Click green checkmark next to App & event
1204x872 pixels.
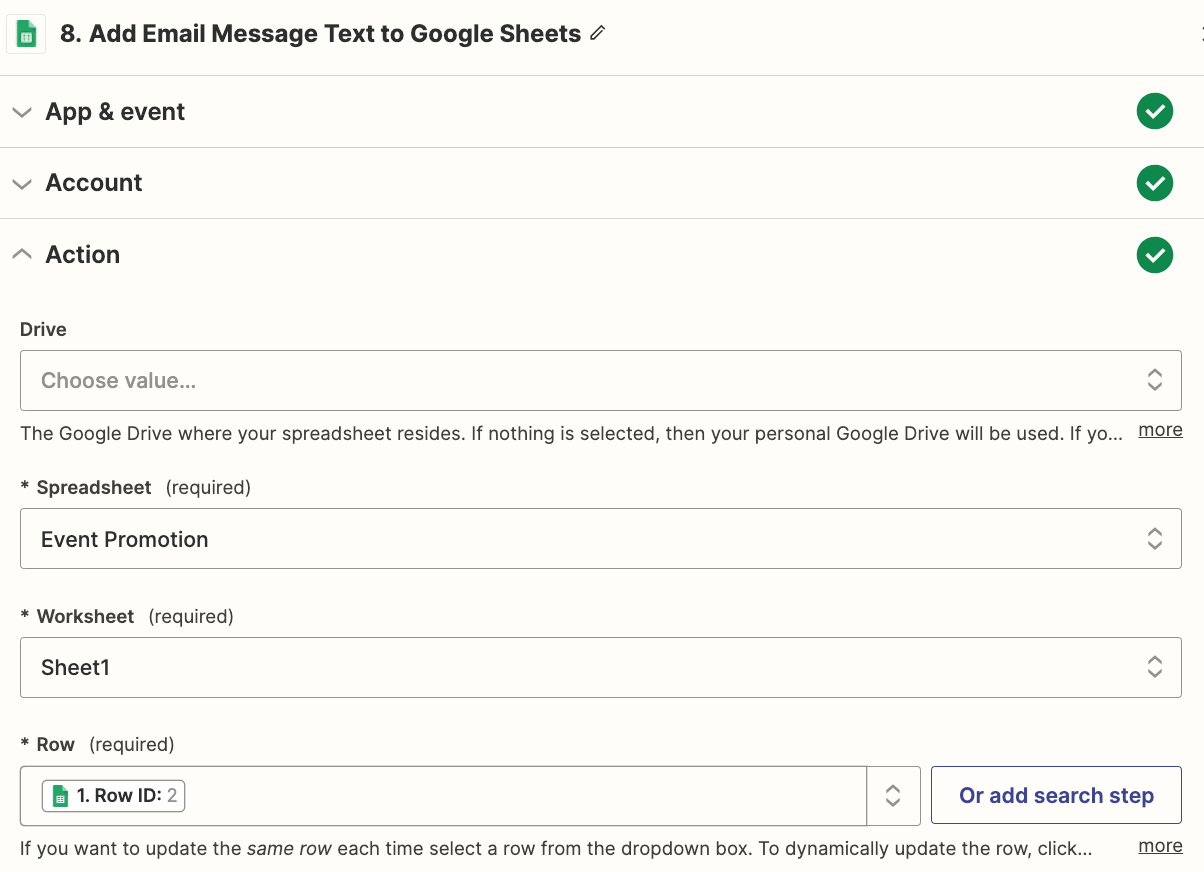(x=1155, y=111)
